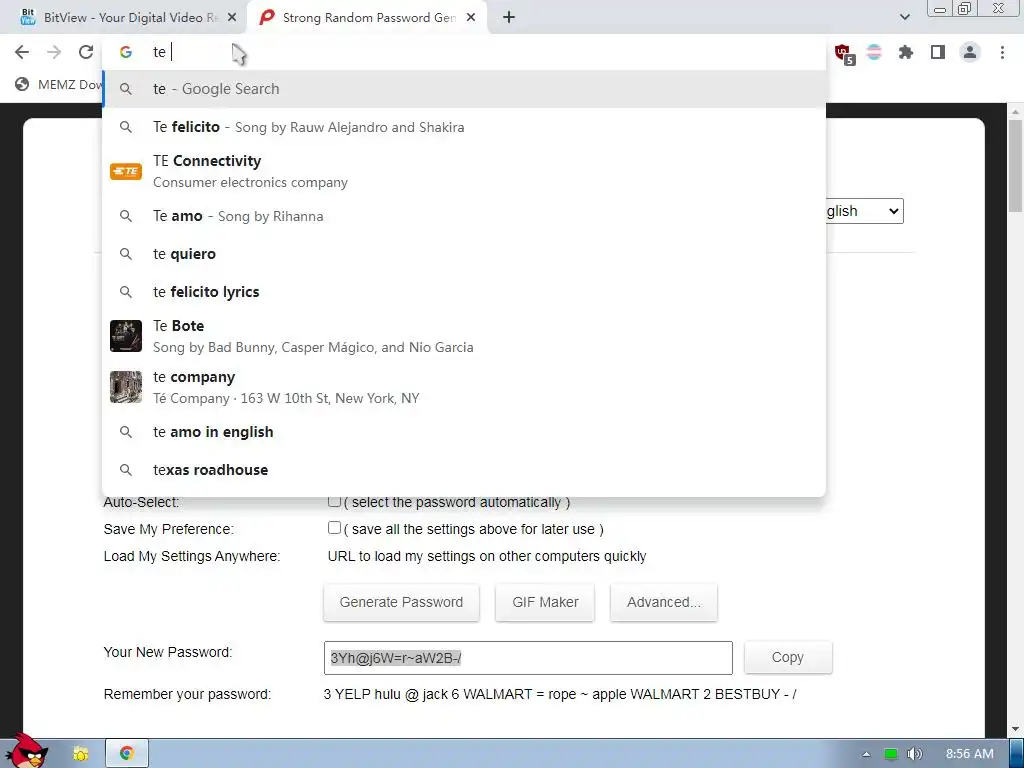Click the te company photo thumbnail
The image size is (1024, 768).
point(126,387)
